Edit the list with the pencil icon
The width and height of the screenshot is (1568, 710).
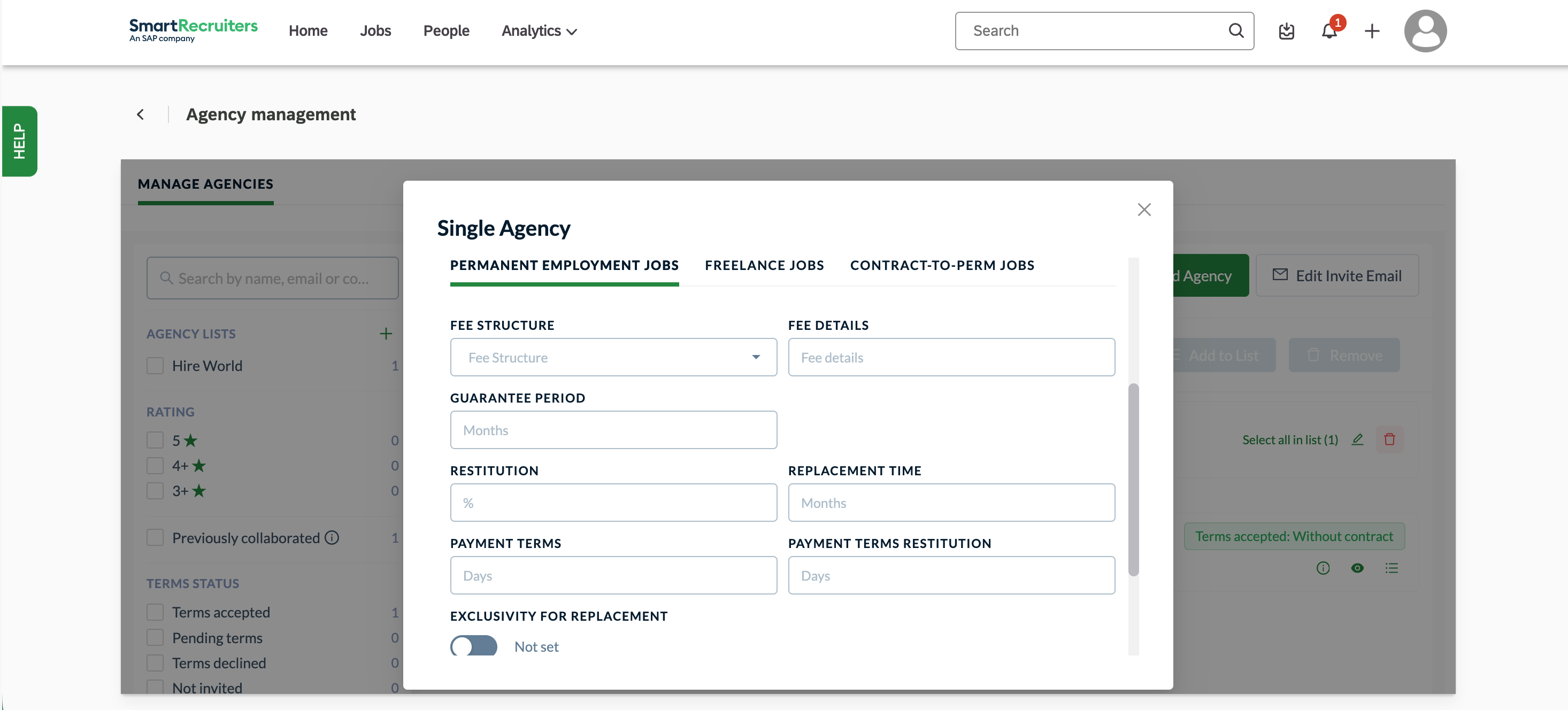point(1357,439)
